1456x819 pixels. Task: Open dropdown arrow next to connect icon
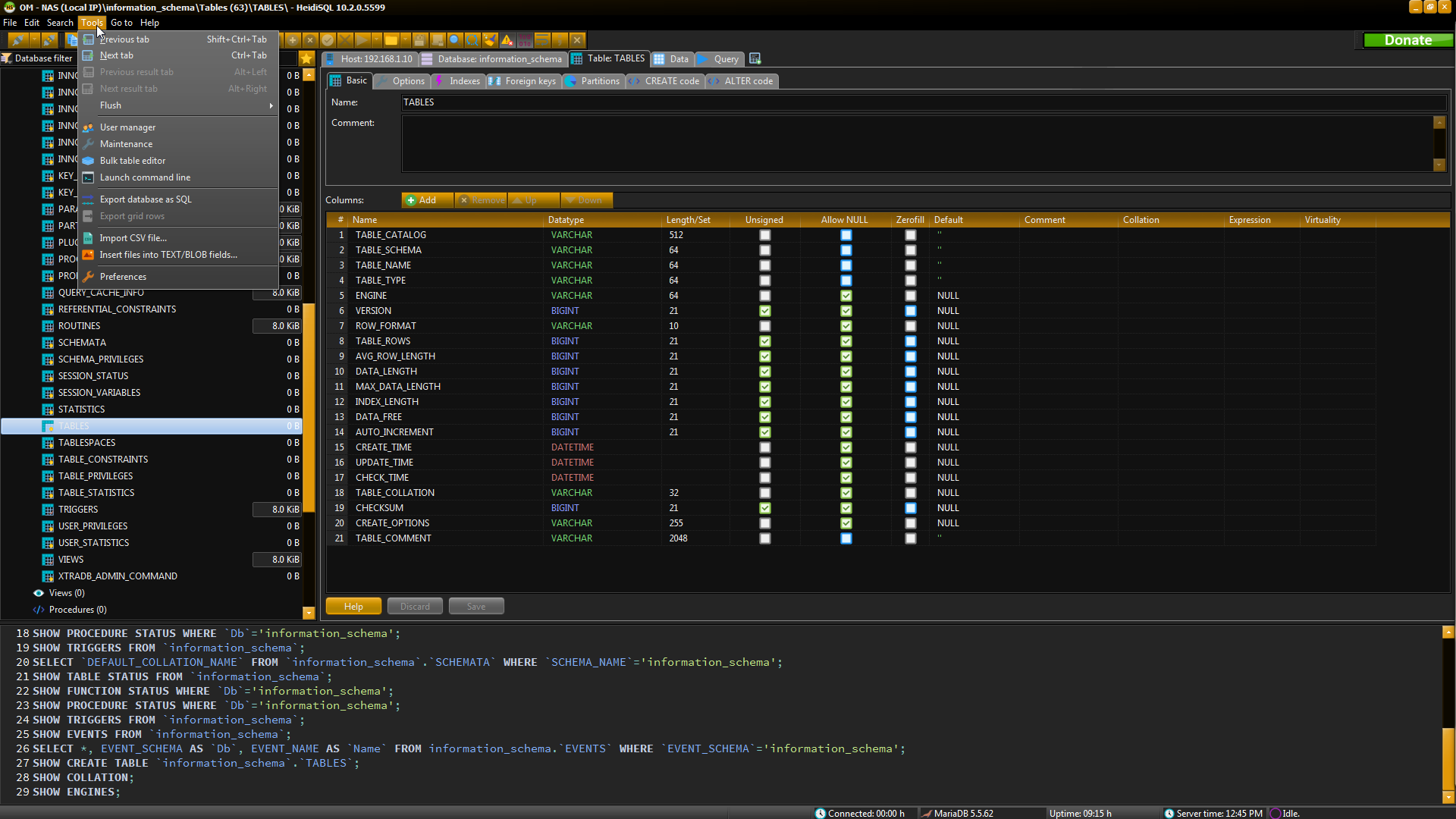(34, 40)
